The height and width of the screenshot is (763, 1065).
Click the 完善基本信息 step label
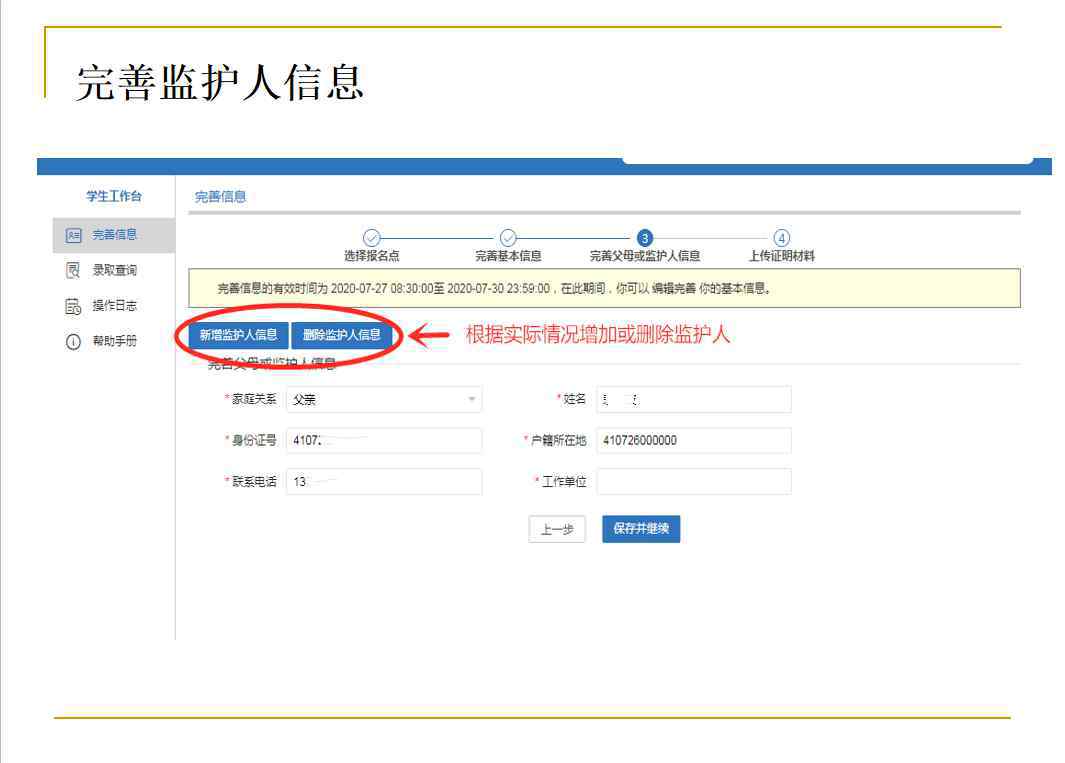coord(508,256)
